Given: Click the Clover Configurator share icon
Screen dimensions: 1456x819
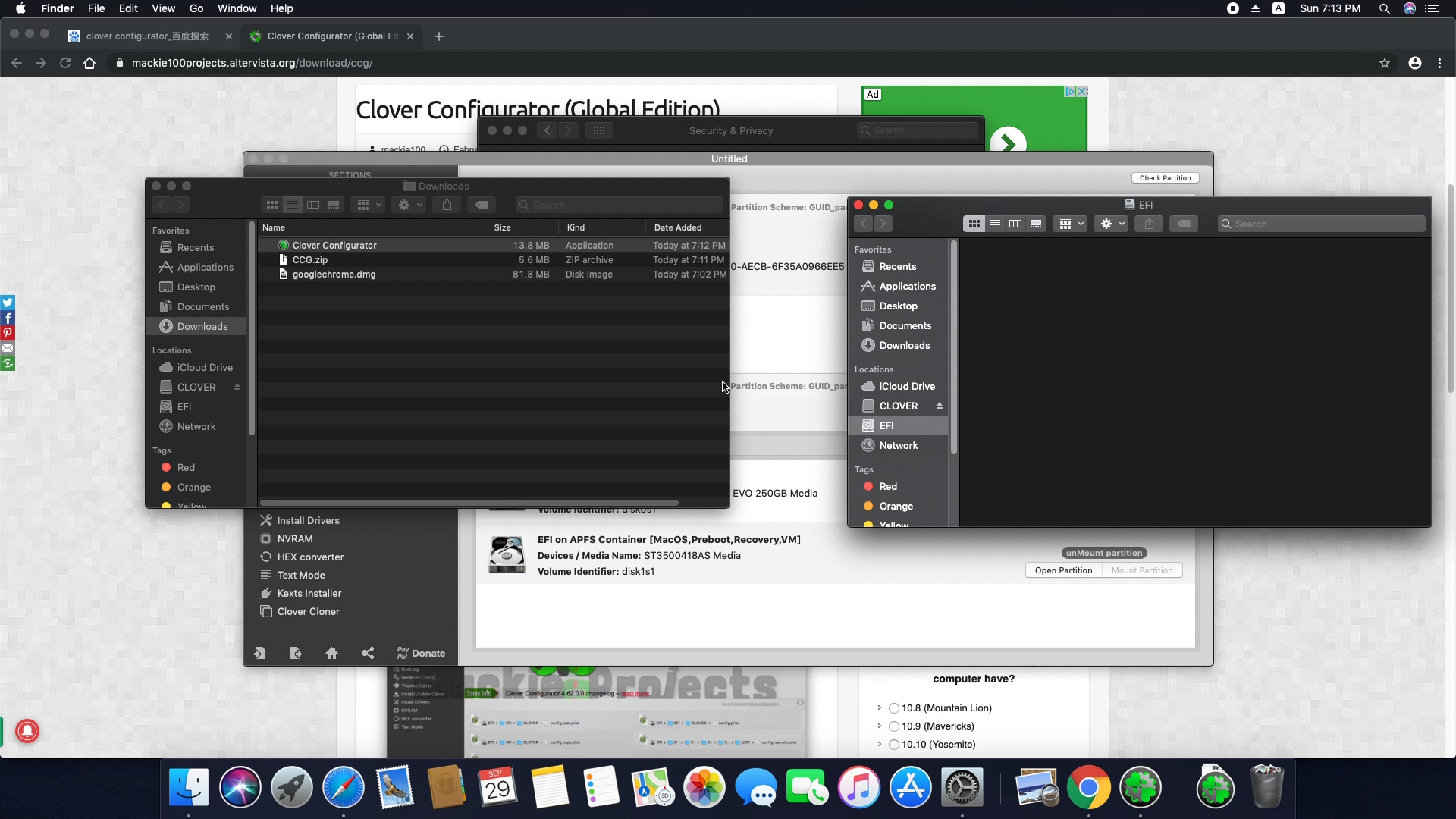Looking at the screenshot, I should pyautogui.click(x=368, y=653).
